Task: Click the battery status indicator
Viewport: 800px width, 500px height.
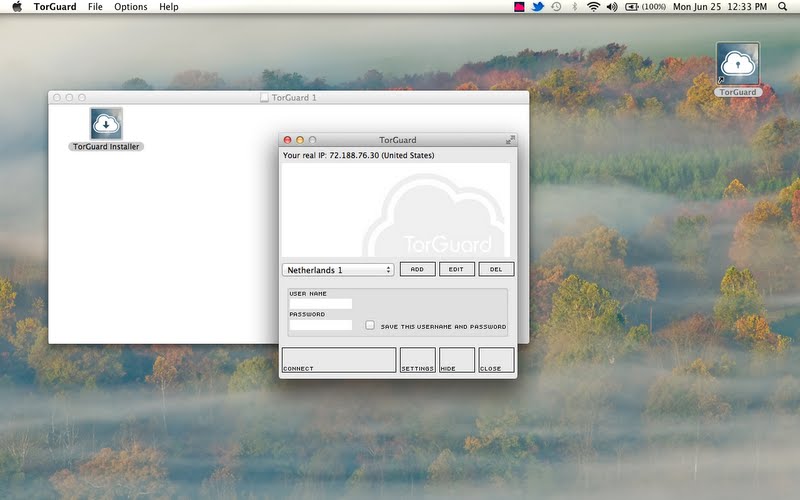Action: click(645, 7)
